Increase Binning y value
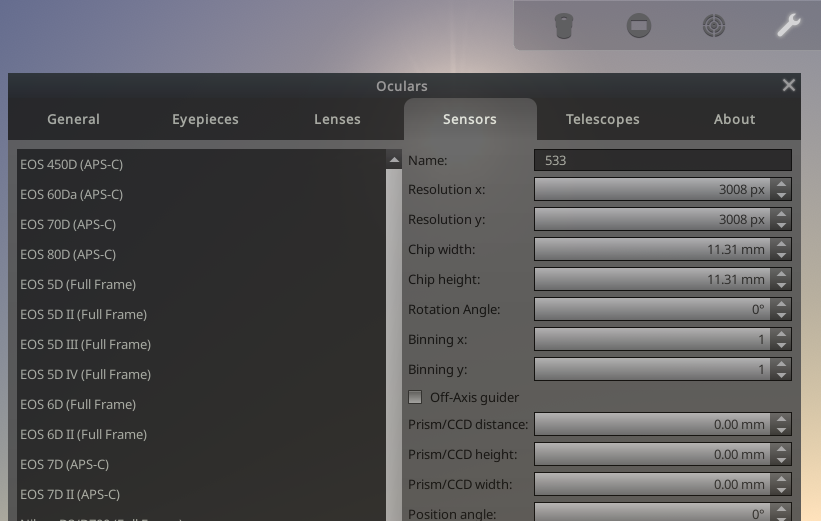This screenshot has width=821, height=521. coord(781,364)
